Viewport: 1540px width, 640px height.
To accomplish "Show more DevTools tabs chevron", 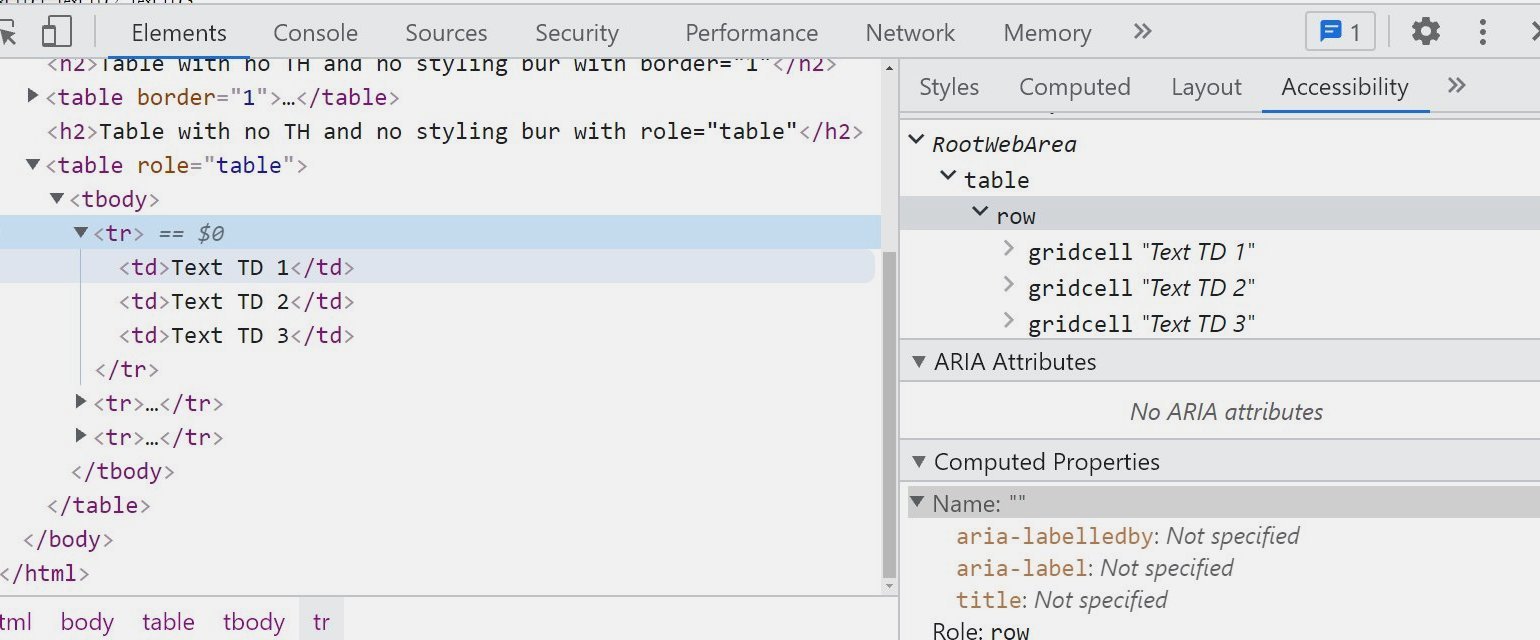I will click(x=1142, y=32).
